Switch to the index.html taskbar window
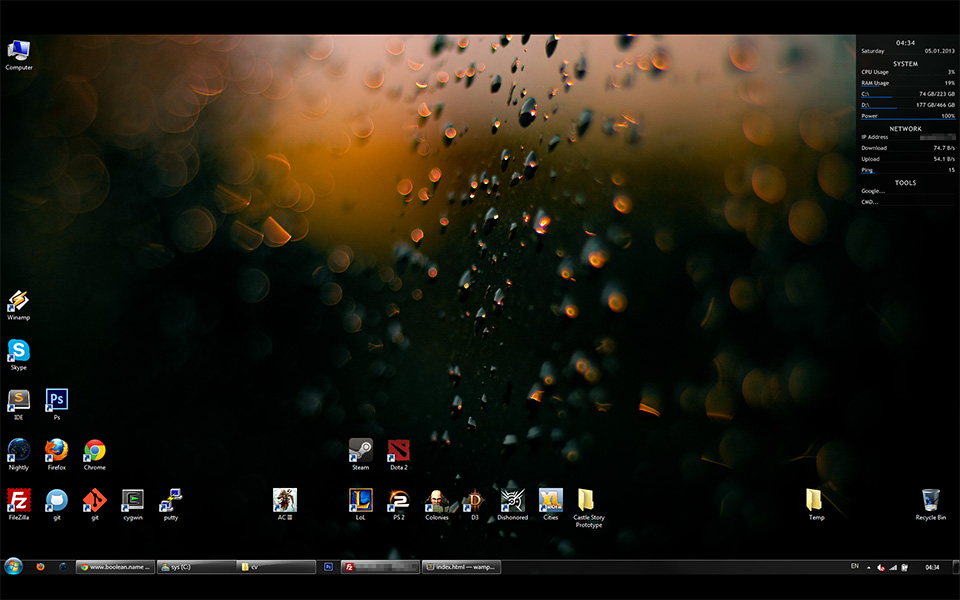Screen dimensions: 960x600 [x=462, y=567]
